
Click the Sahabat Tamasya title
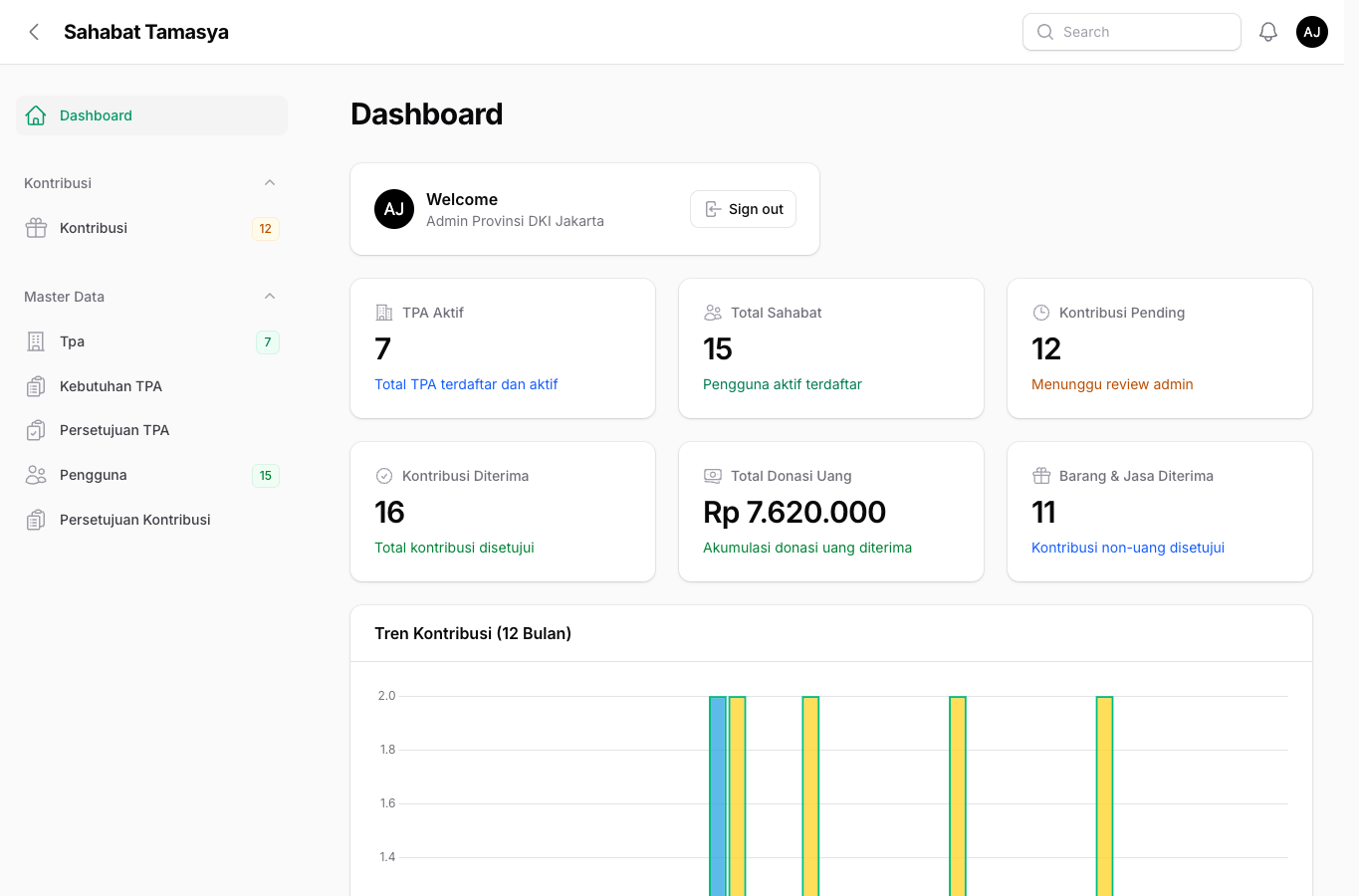coord(146,32)
